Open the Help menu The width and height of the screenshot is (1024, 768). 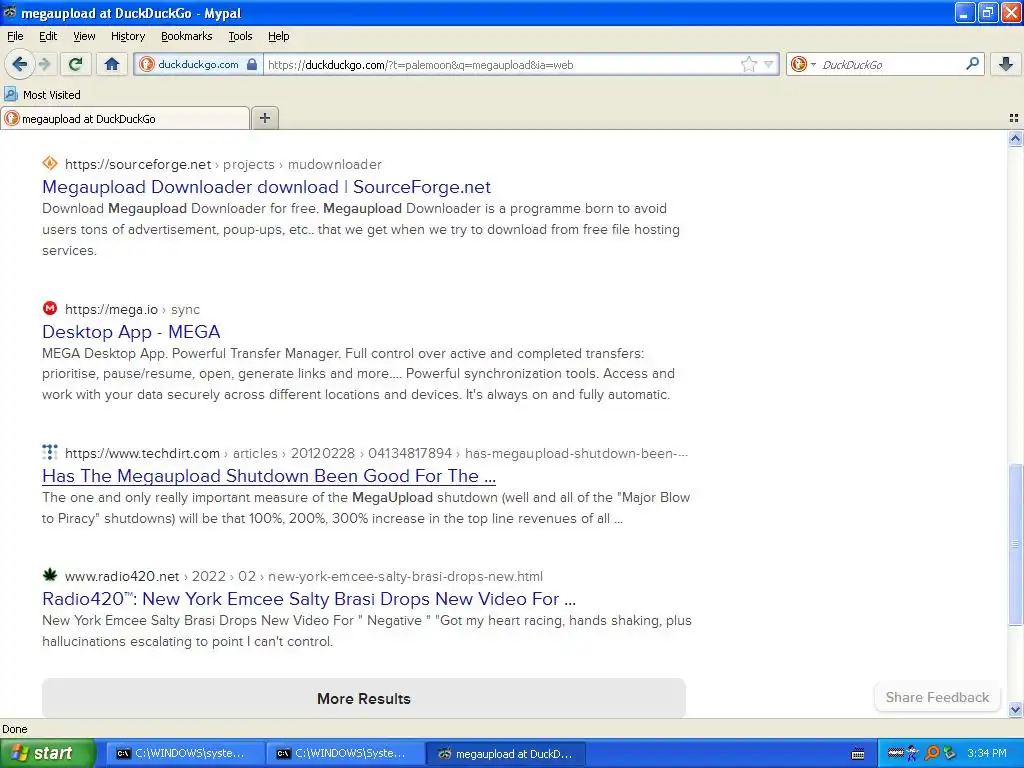pyautogui.click(x=278, y=36)
